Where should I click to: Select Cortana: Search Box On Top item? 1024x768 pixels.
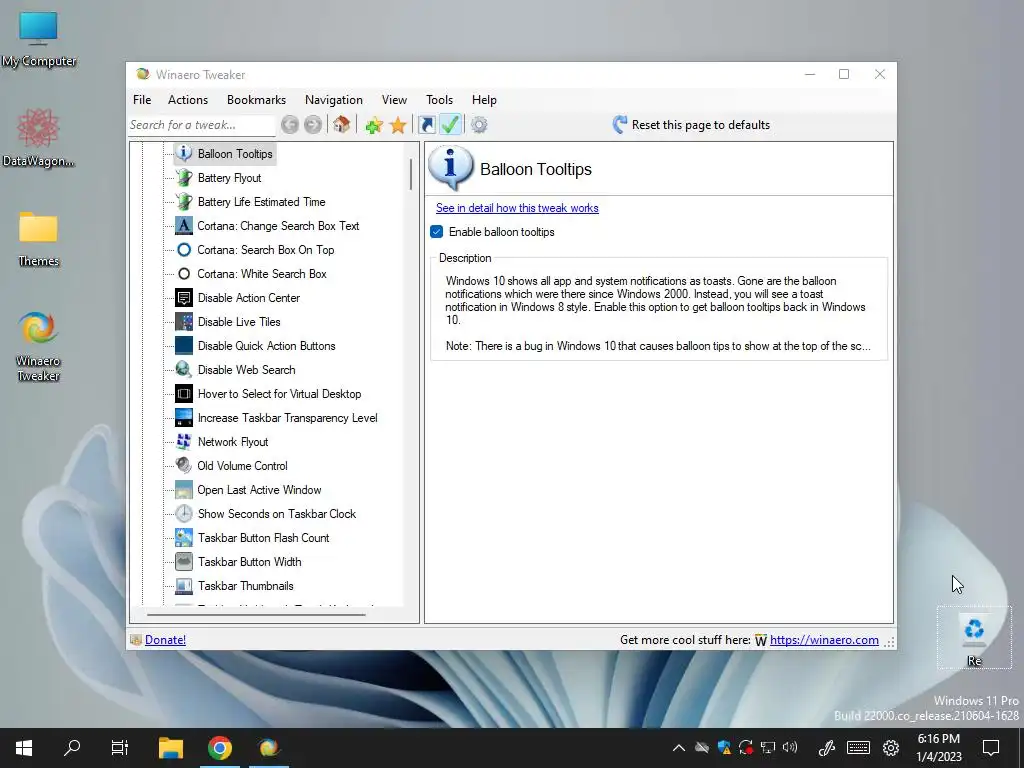tap(266, 250)
